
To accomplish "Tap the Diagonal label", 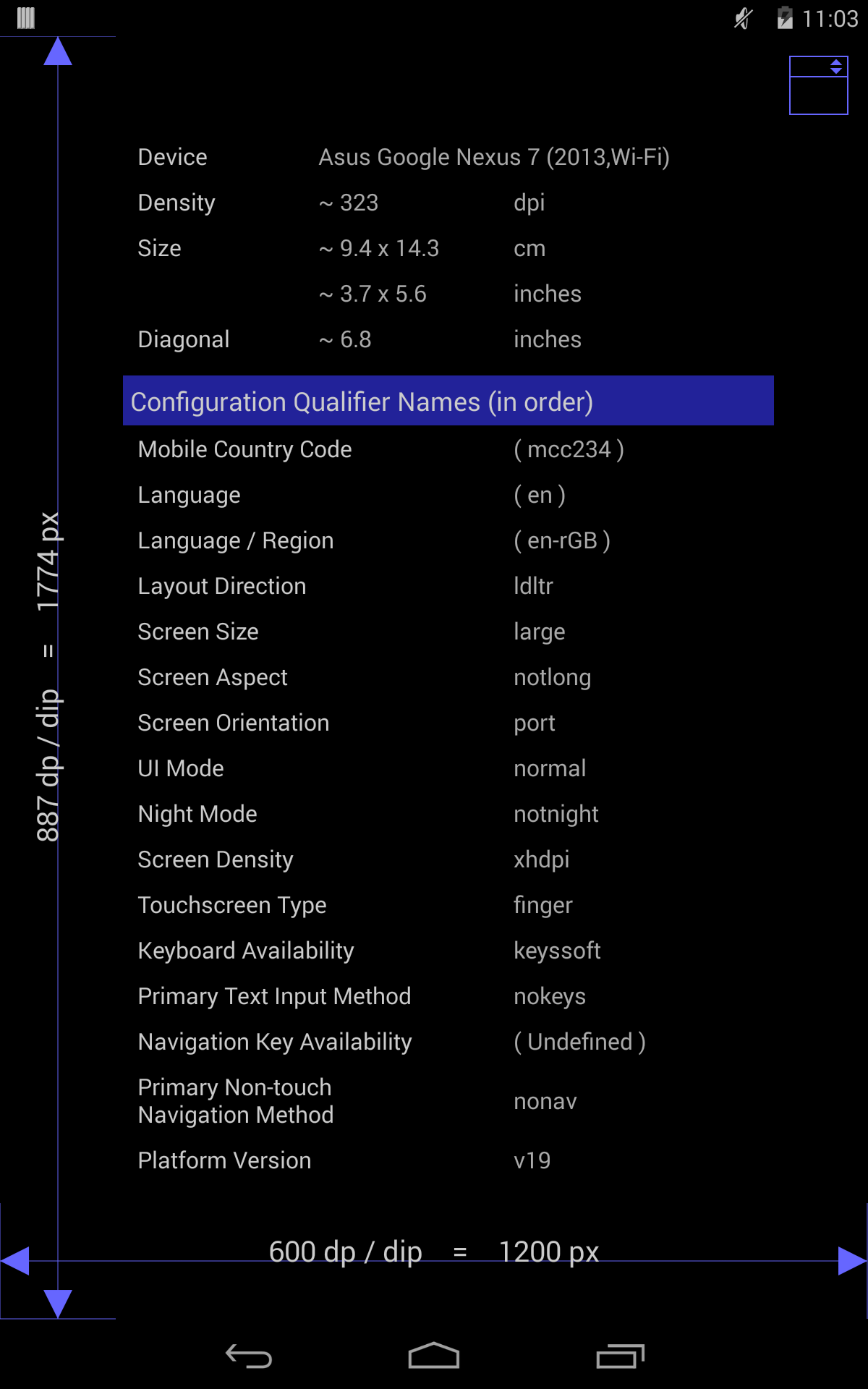I will (184, 340).
